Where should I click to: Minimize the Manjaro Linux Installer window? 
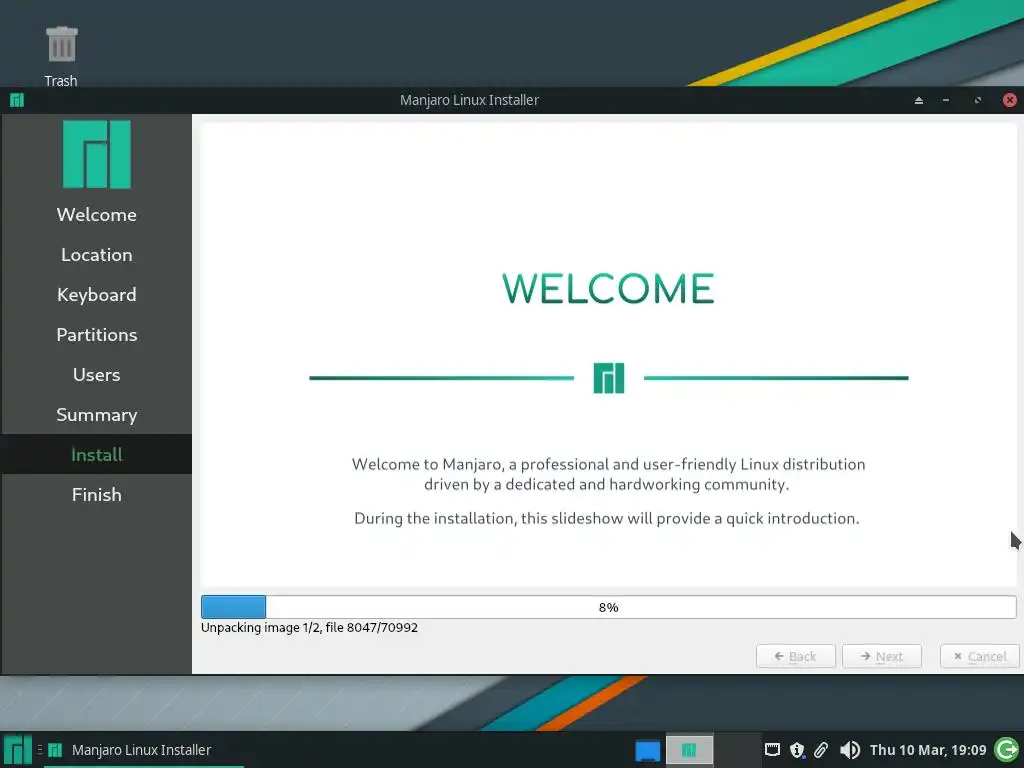point(946,100)
